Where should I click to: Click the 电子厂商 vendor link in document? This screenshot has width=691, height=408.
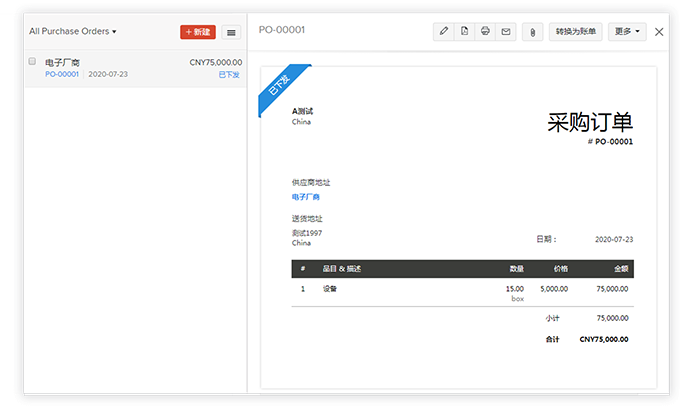click(307, 197)
